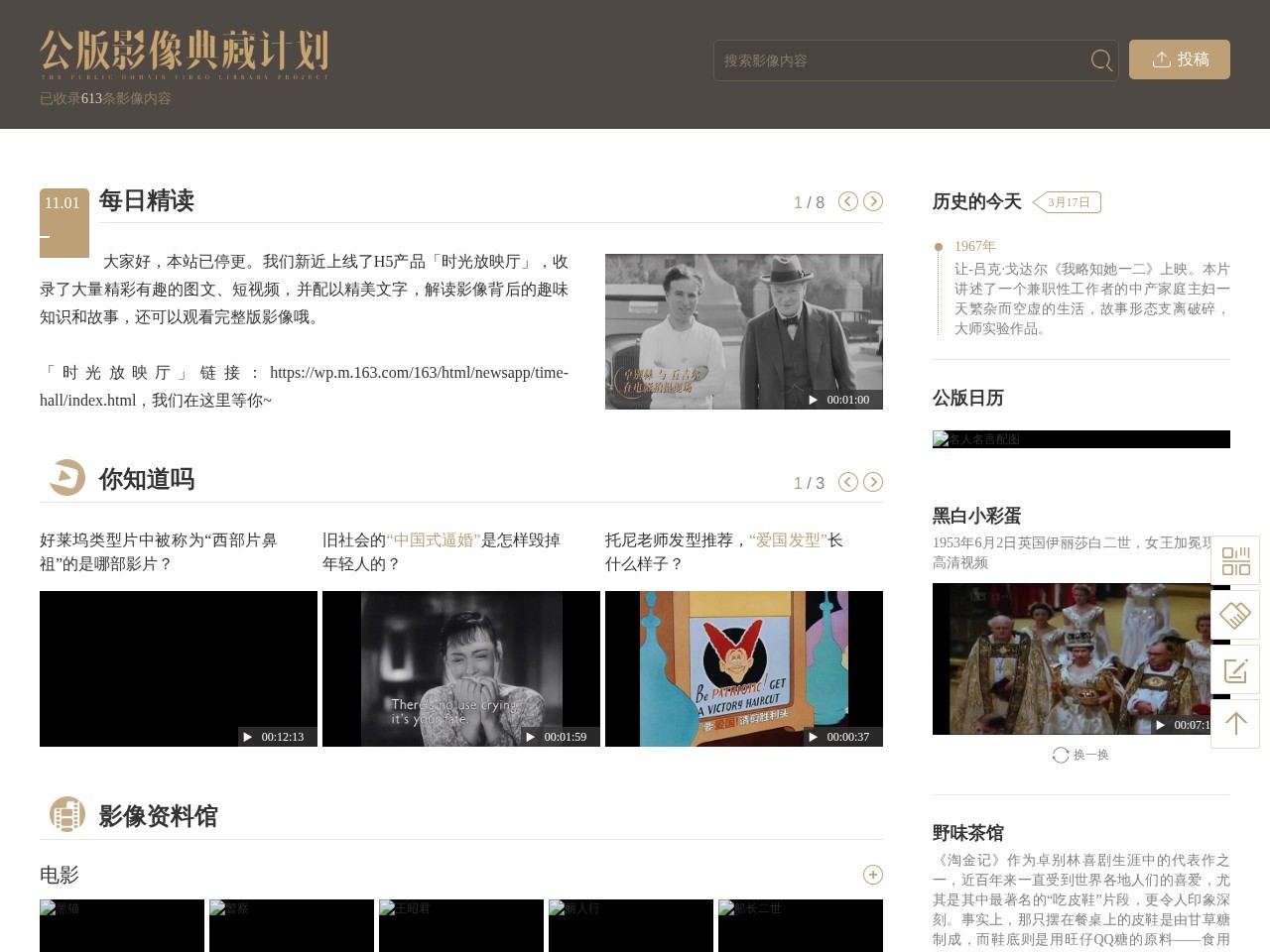Viewport: 1270px width, 952px height.
Task: Click the previous arrow for 你知道吗 carousel
Action: tap(847, 482)
